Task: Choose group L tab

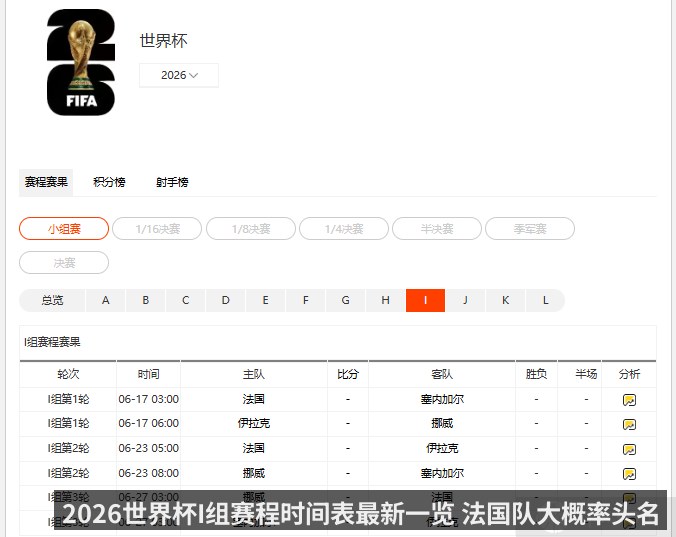Action: point(545,300)
